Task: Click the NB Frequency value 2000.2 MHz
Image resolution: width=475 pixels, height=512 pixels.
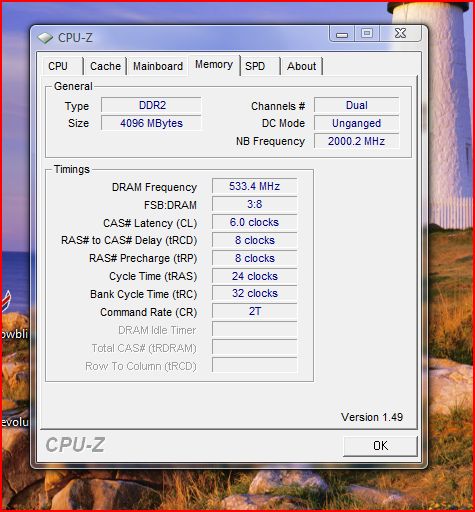Action: pyautogui.click(x=356, y=141)
